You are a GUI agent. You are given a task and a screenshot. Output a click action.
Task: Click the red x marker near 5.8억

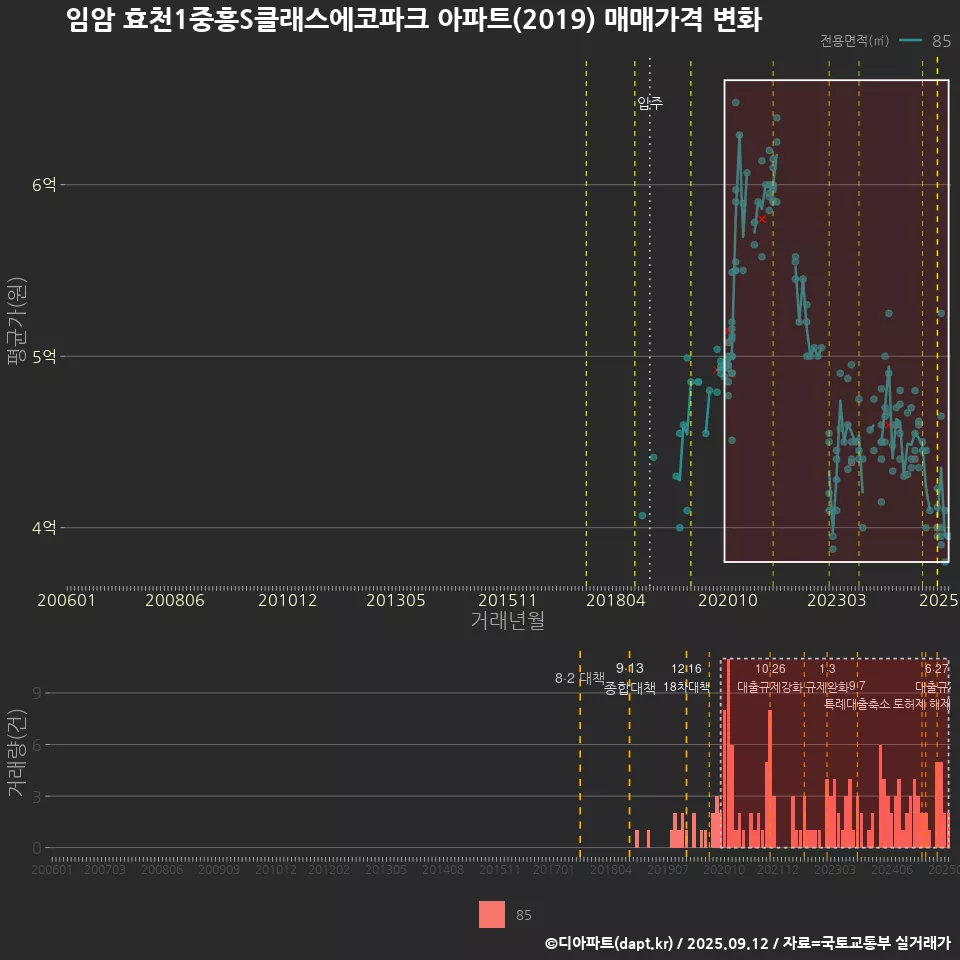(762, 219)
